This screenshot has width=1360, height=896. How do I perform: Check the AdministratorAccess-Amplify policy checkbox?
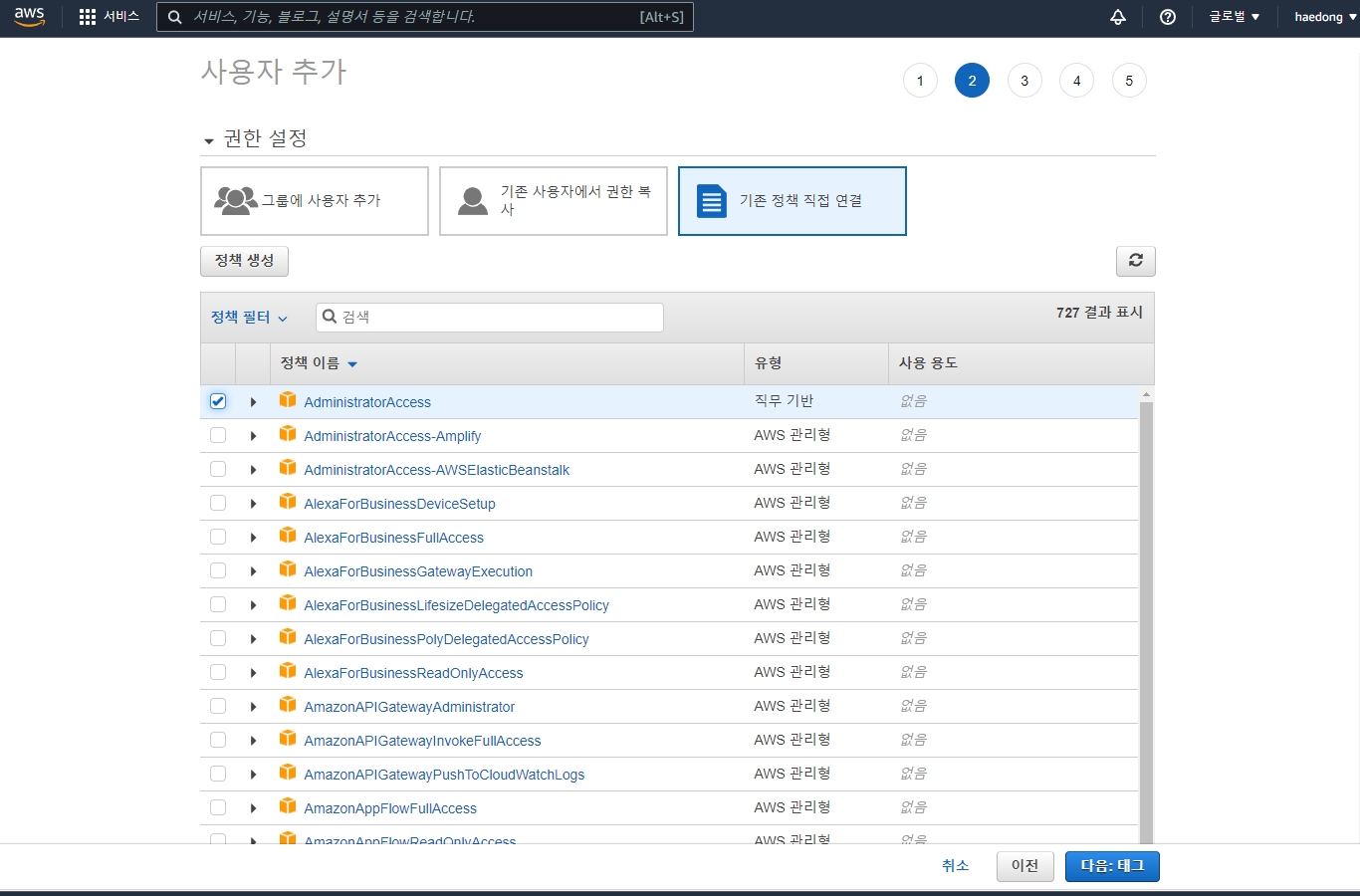click(x=218, y=435)
